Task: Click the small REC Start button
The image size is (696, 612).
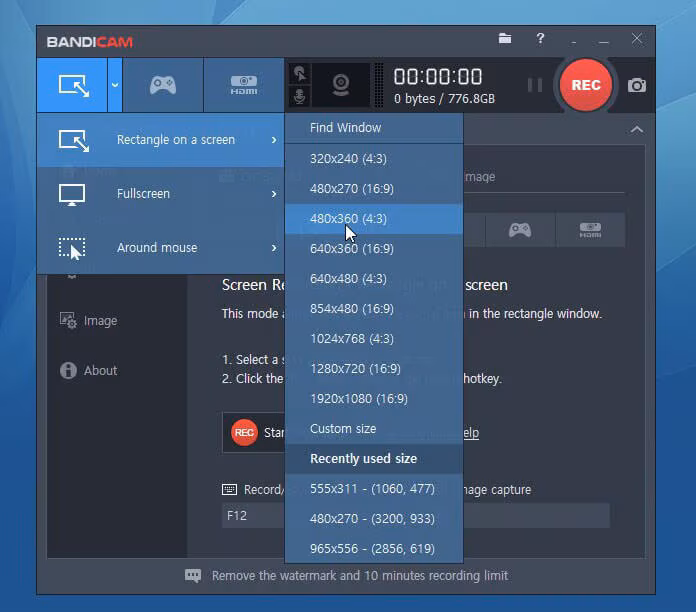Action: pyautogui.click(x=244, y=432)
